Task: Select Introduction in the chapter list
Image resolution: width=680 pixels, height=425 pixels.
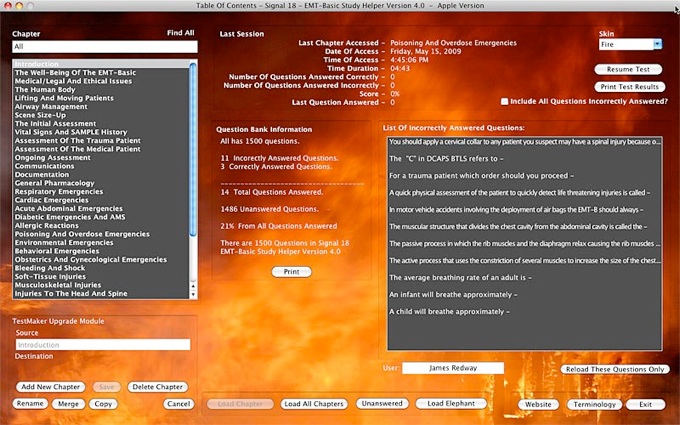Action: pyautogui.click(x=101, y=64)
